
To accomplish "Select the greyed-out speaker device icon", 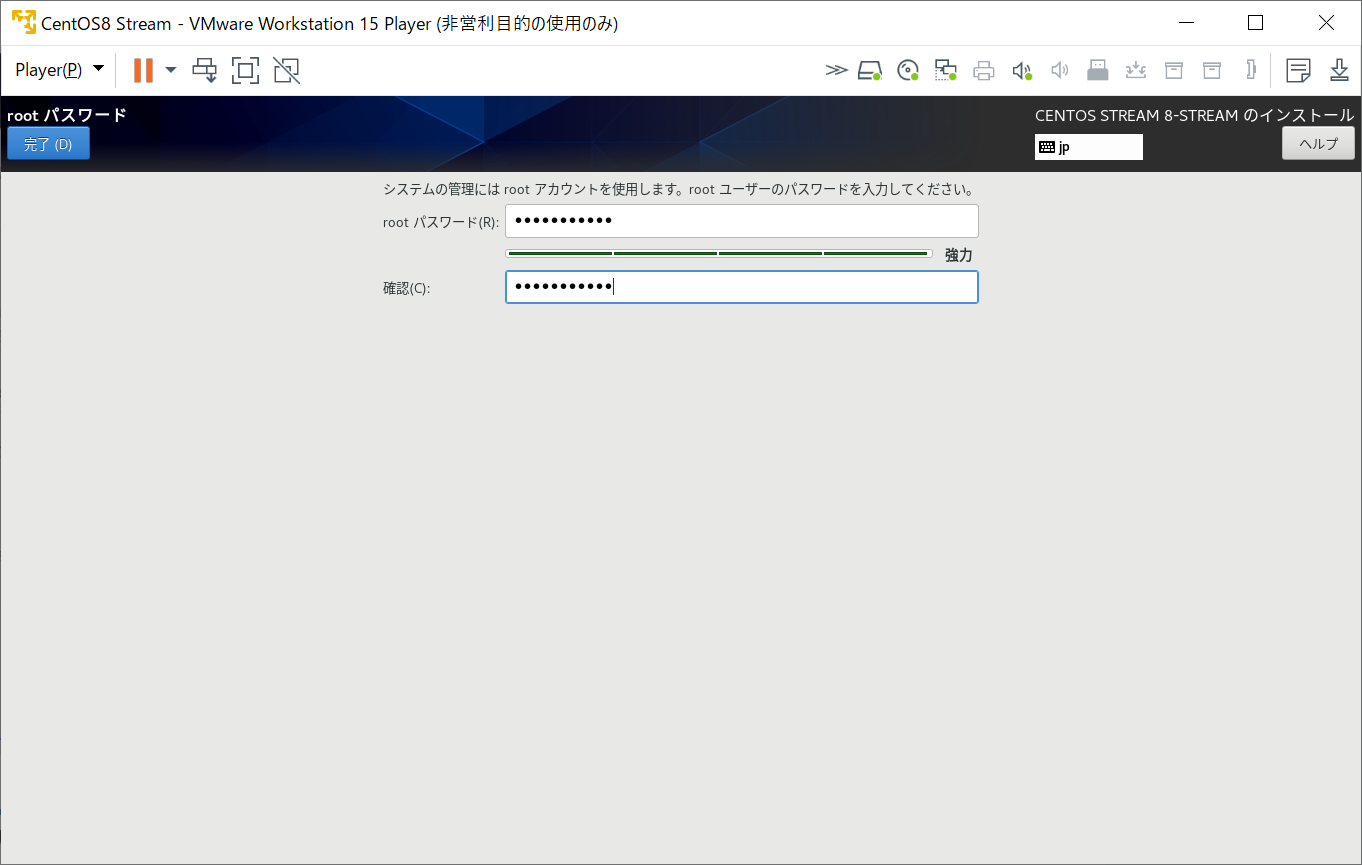I will pos(1060,70).
